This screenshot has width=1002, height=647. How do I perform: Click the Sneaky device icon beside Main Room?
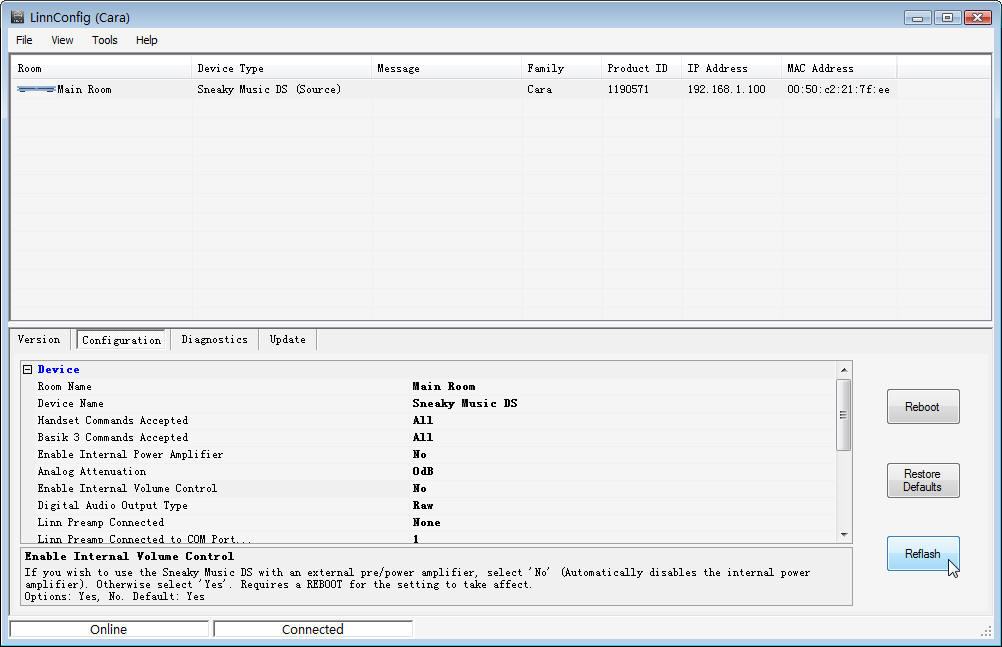[x=36, y=90]
